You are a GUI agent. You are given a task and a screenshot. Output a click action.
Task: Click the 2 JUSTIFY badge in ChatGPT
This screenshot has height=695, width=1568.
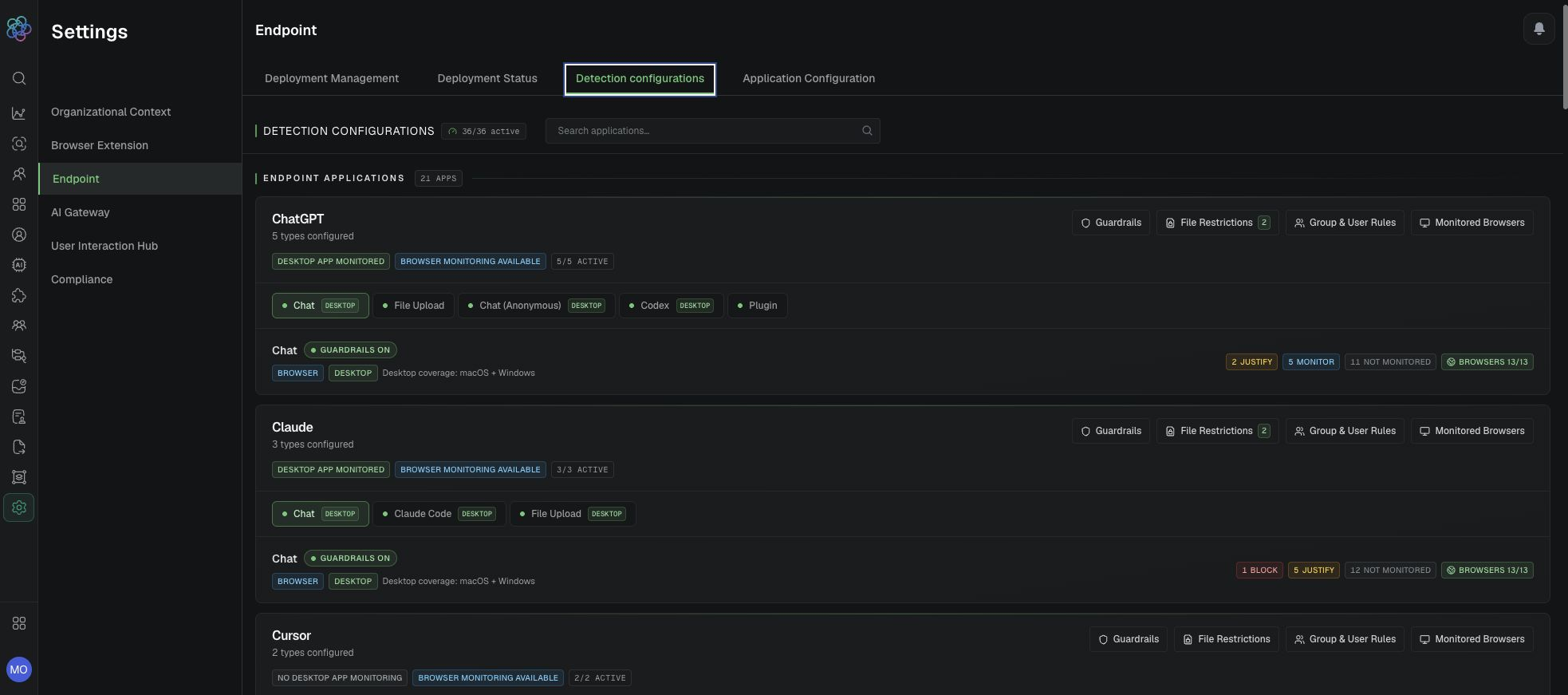[x=1251, y=362]
